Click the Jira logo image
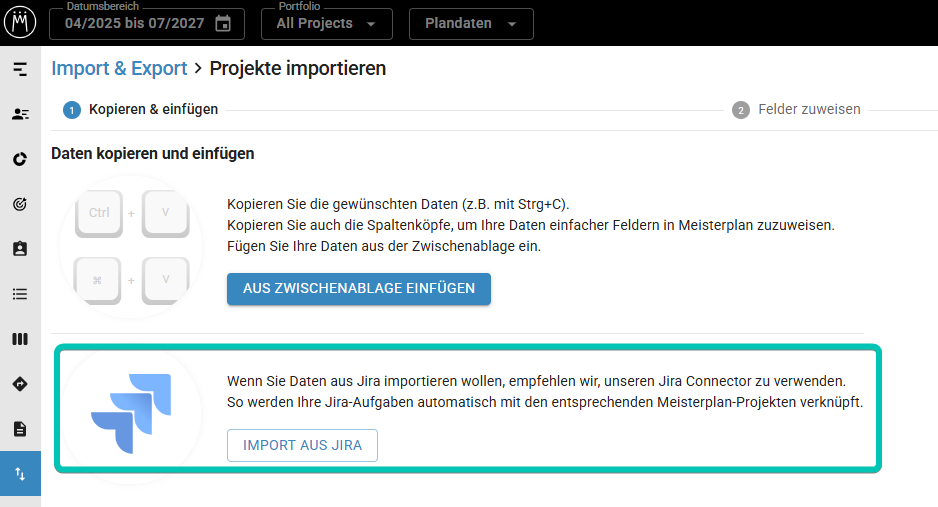The height and width of the screenshot is (507, 938). click(x=131, y=413)
